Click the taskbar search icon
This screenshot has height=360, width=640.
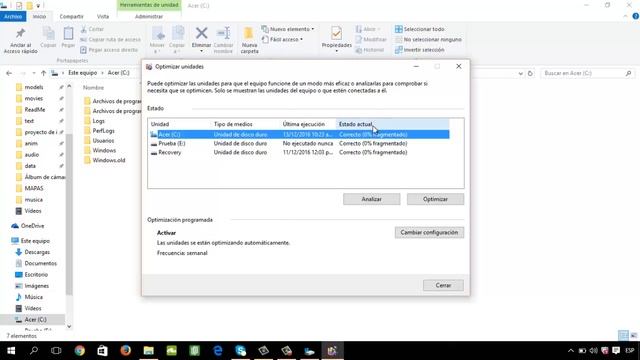tap(34, 351)
